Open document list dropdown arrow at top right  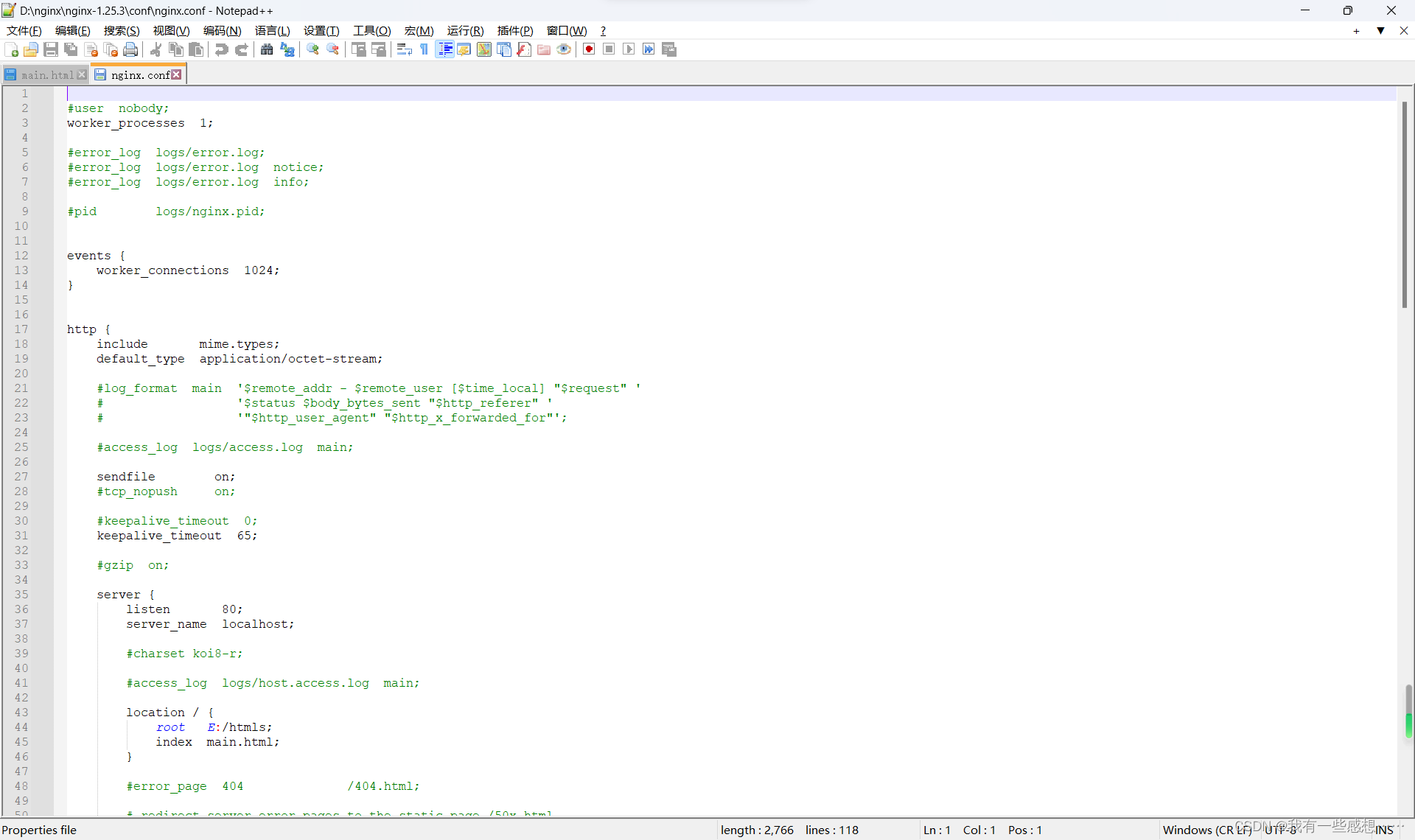click(x=1380, y=30)
